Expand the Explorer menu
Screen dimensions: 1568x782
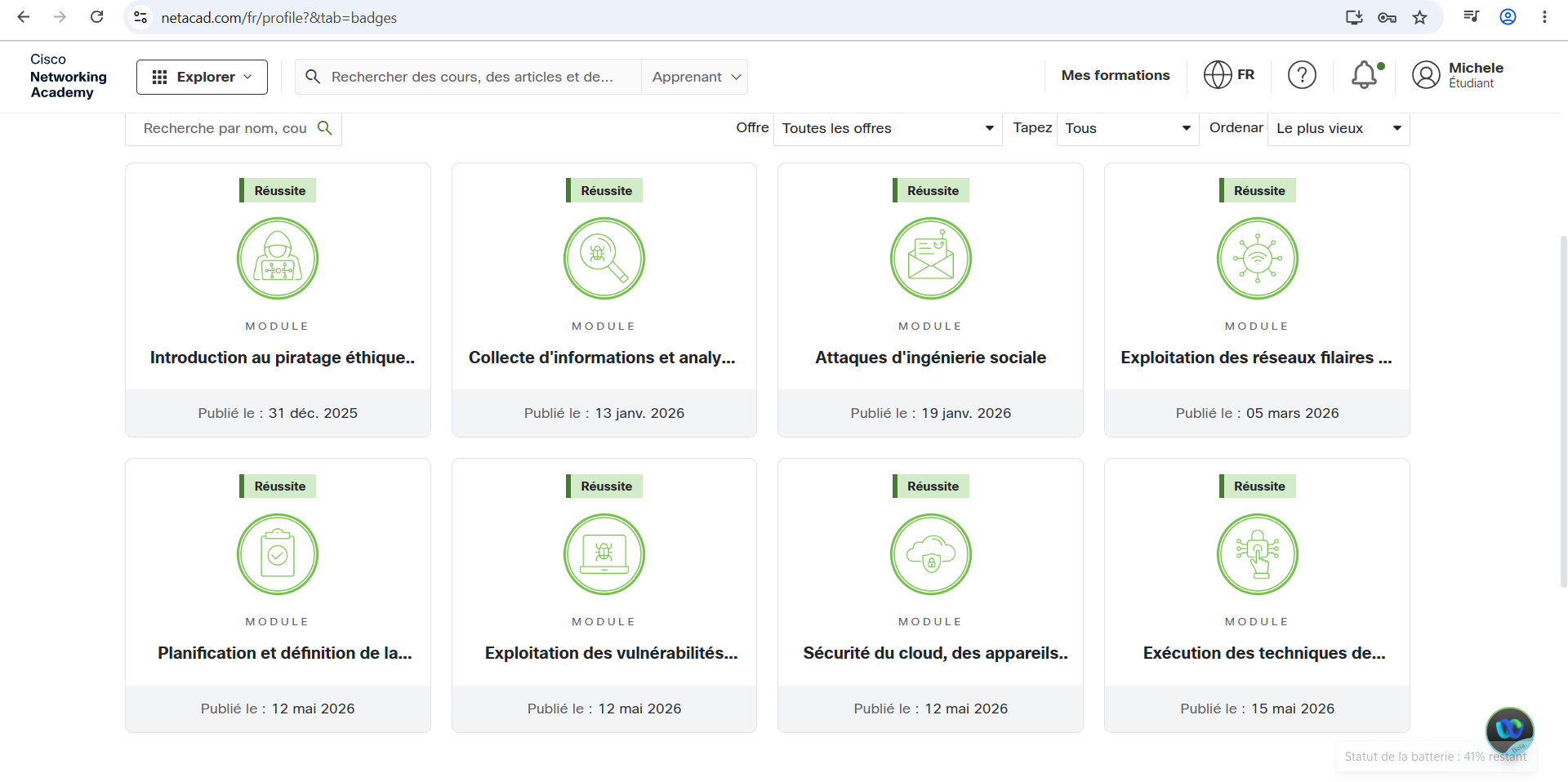tap(202, 77)
